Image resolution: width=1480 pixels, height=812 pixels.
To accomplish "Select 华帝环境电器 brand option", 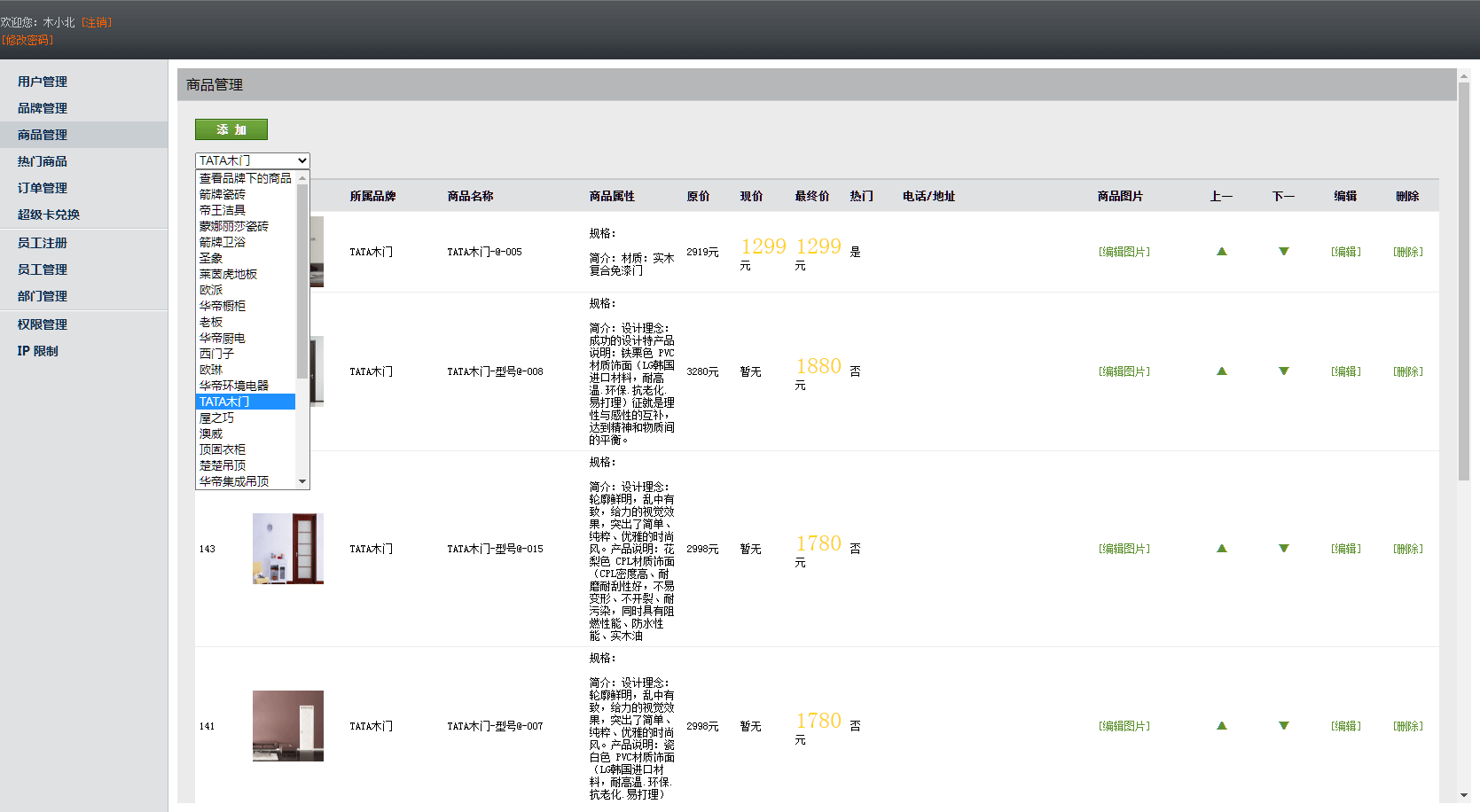I will tap(246, 386).
